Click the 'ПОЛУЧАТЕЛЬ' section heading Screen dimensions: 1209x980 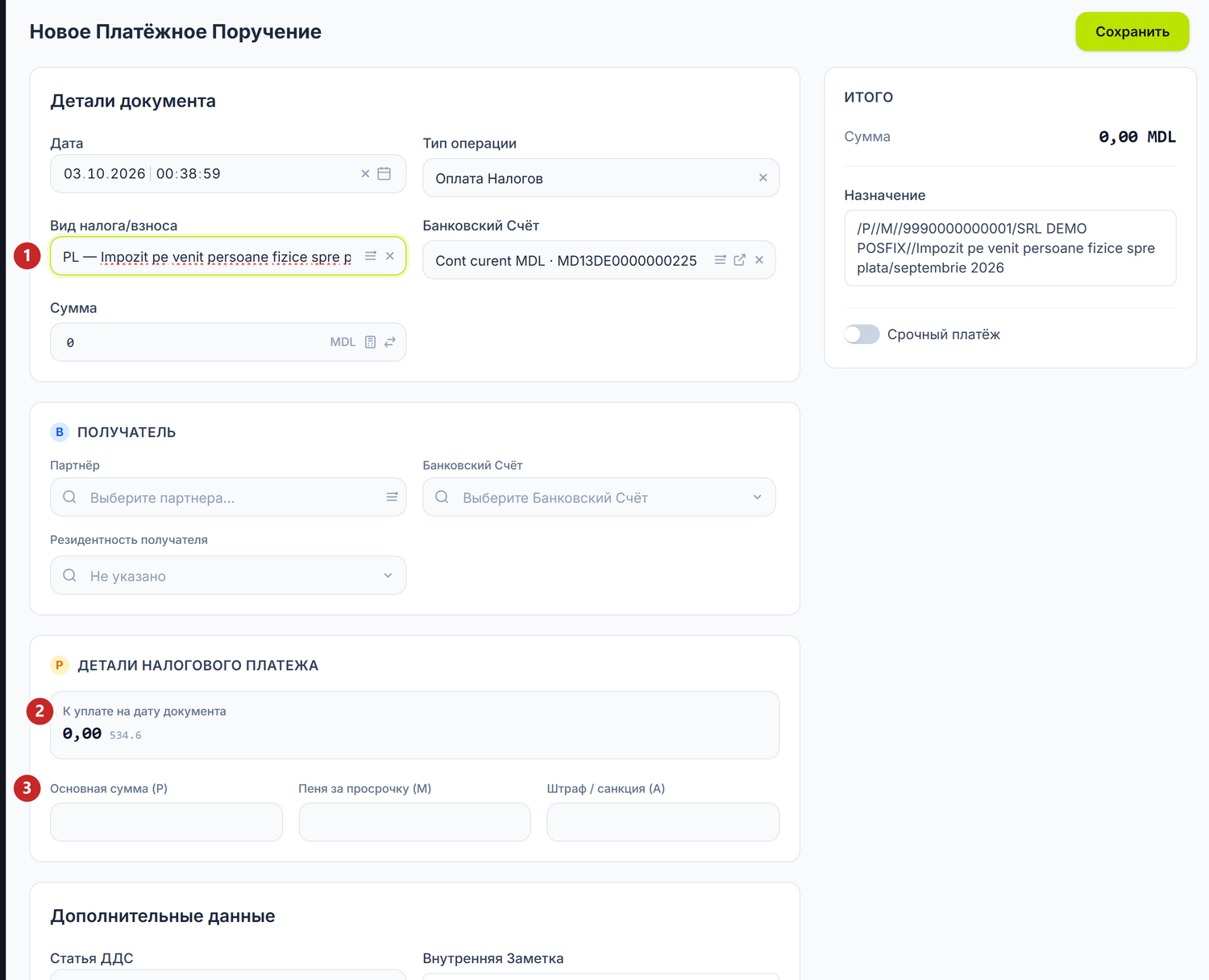pyautogui.click(x=127, y=433)
